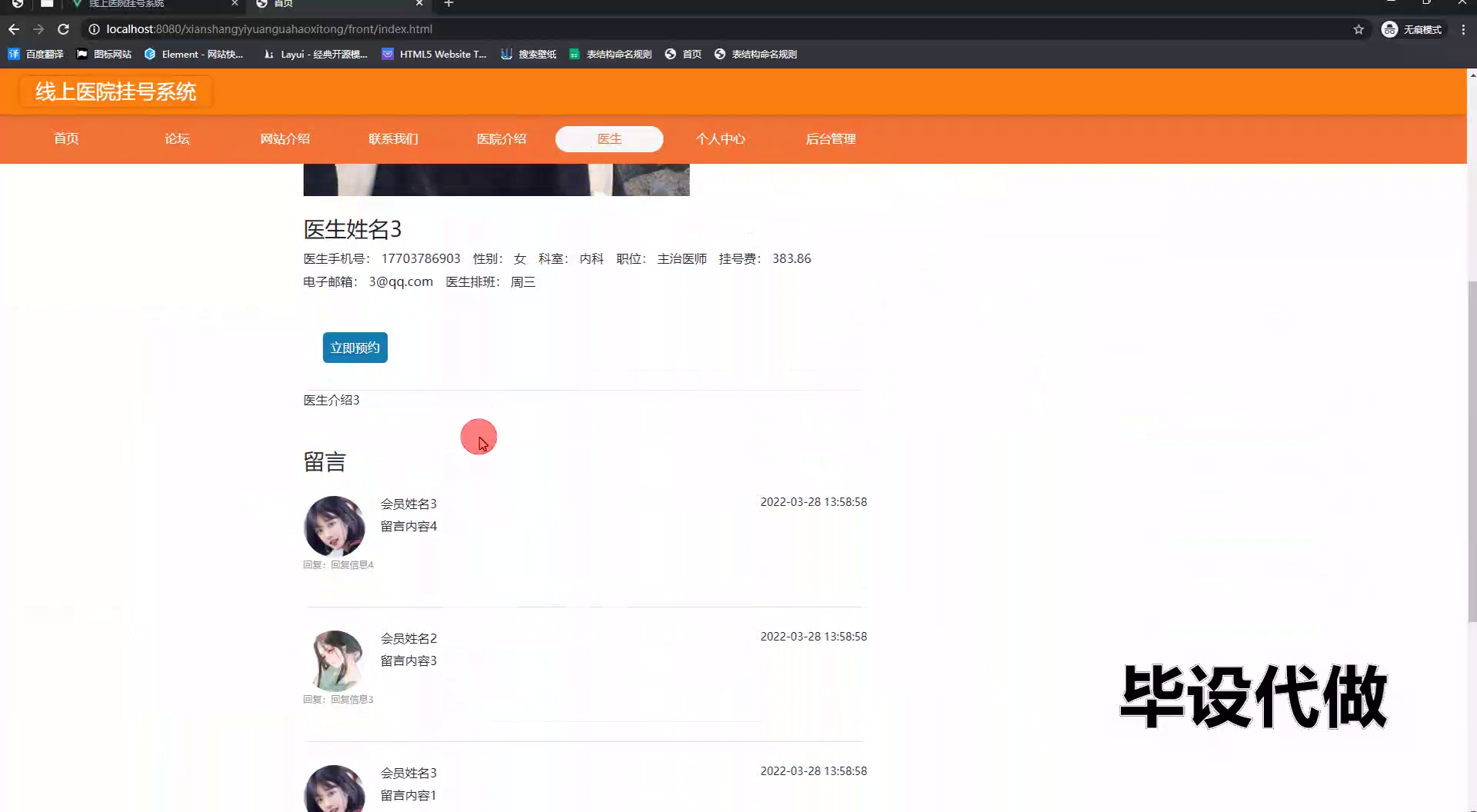Click the email 3@qq.com

[x=401, y=281]
